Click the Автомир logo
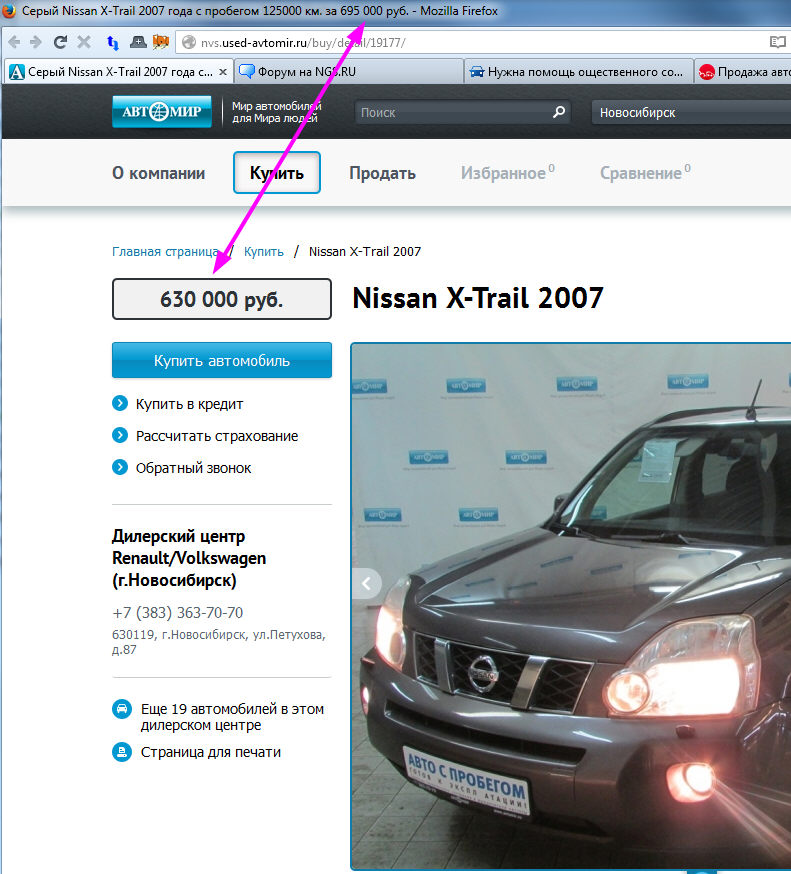Screen dimensions: 791x874 161,112
